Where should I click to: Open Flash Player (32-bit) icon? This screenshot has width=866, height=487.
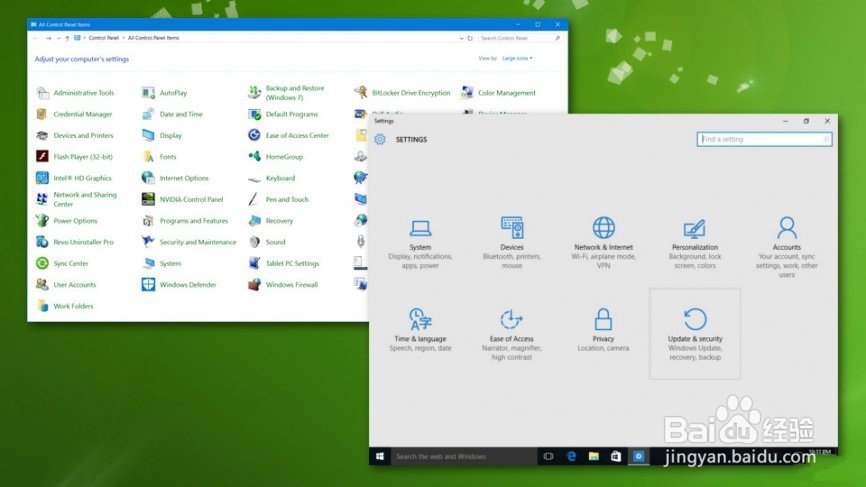[43, 156]
